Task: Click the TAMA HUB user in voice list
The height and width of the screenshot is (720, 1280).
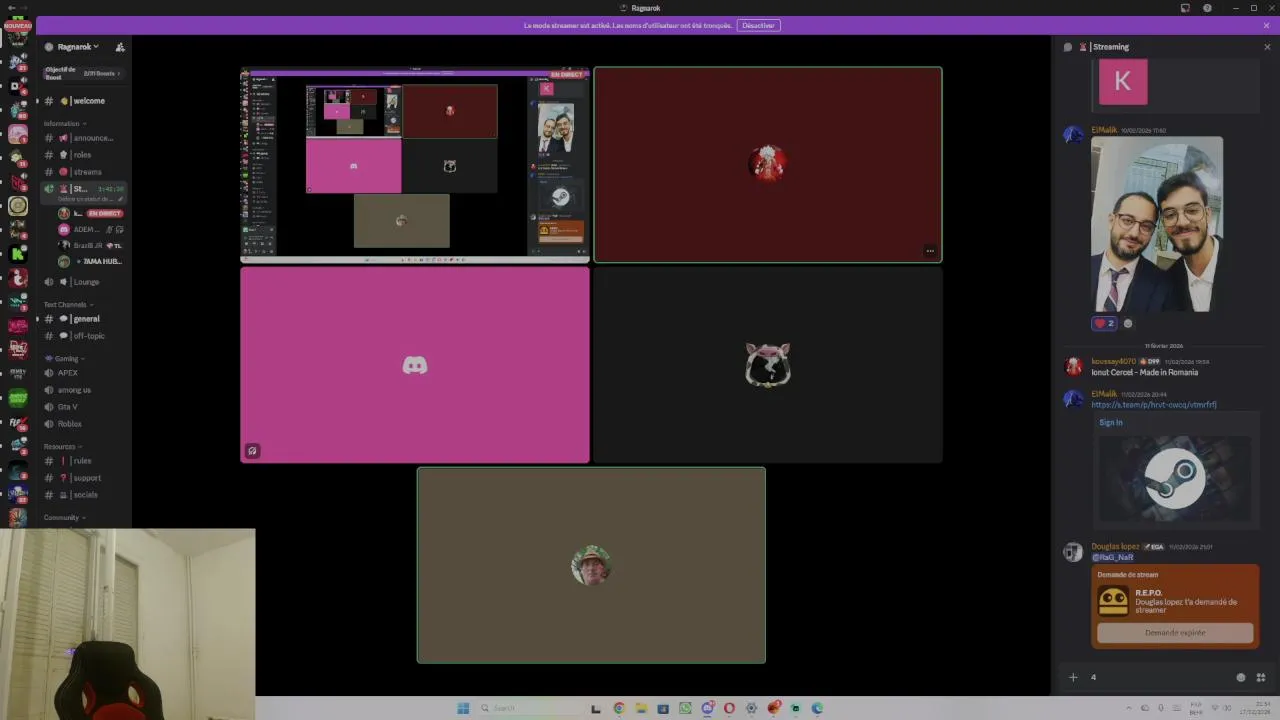Action: (90, 262)
